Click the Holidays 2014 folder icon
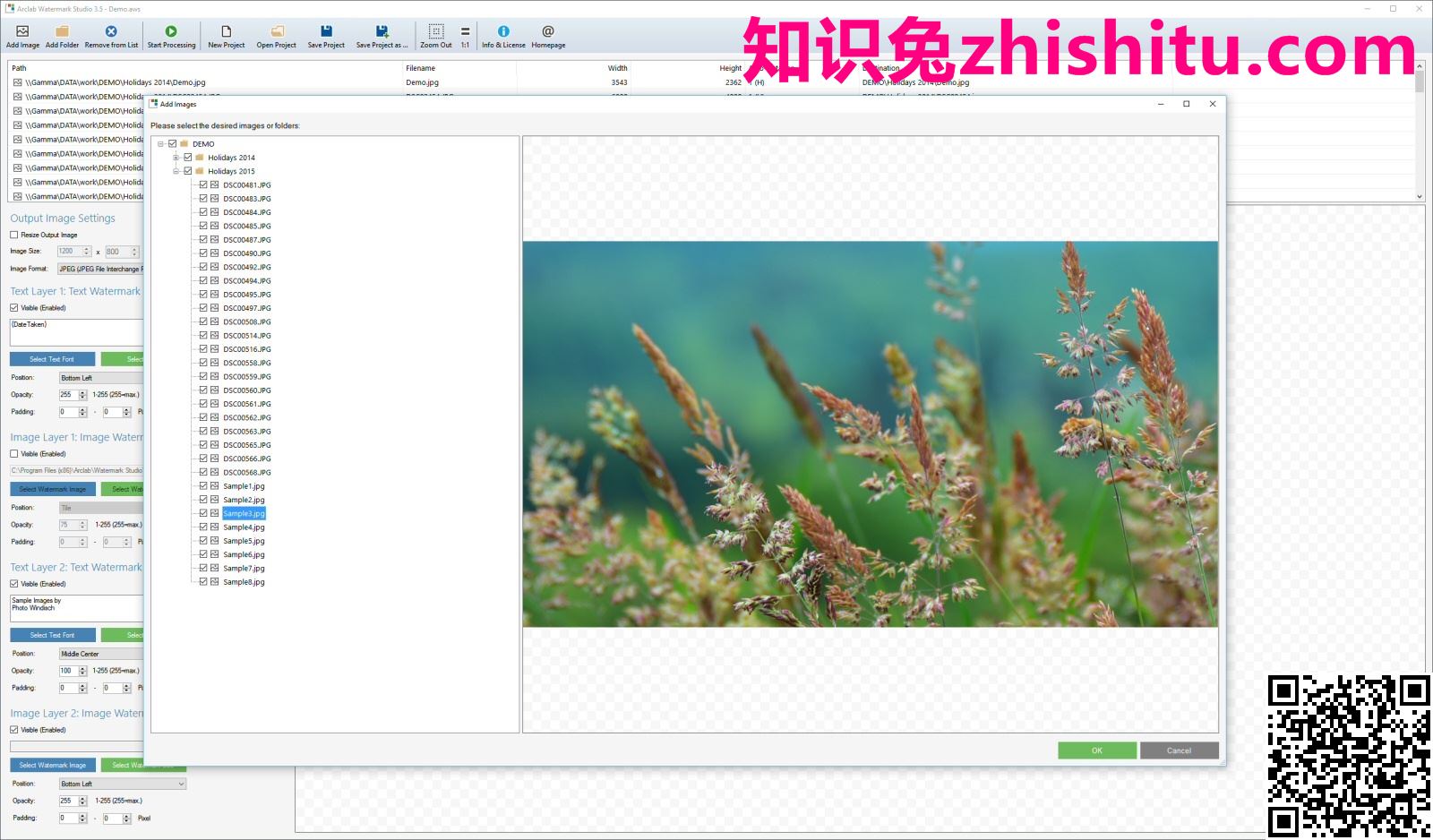 200,158
